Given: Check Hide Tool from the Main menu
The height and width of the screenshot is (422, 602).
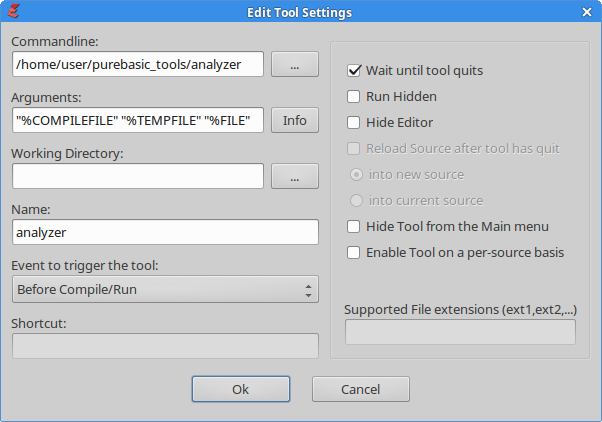Looking at the screenshot, I should pos(354,227).
